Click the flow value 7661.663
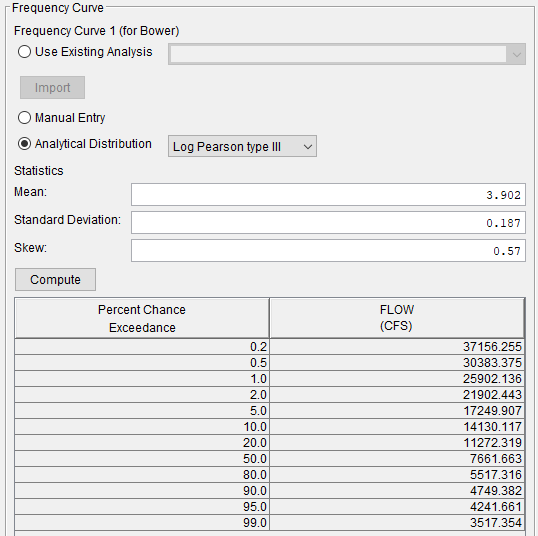538x536 pixels. point(397,459)
